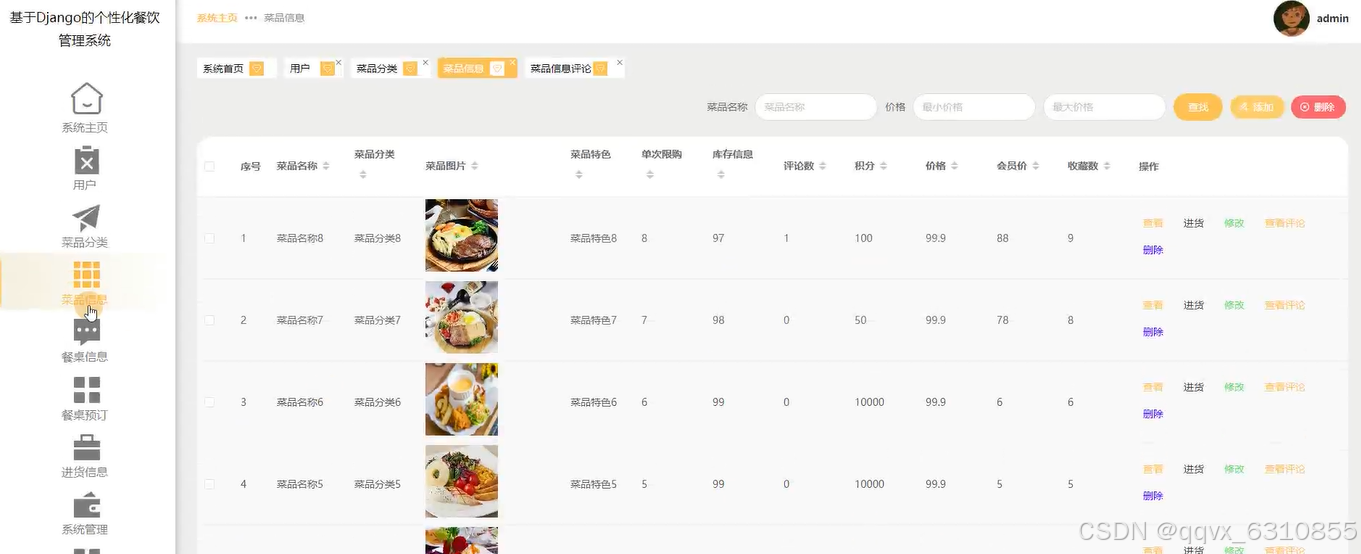Check the row checkbox for 菜品名称5
Screen dimensions: 1361x554
tap(209, 484)
